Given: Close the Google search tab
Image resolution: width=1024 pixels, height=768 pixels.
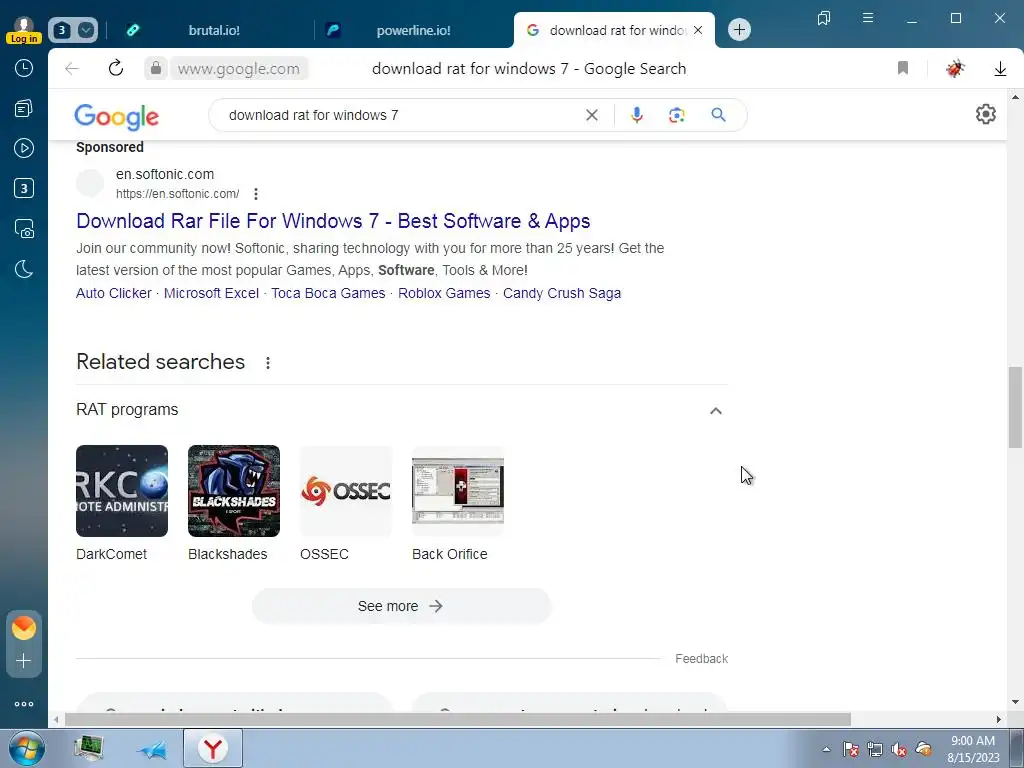Looking at the screenshot, I should [698, 30].
